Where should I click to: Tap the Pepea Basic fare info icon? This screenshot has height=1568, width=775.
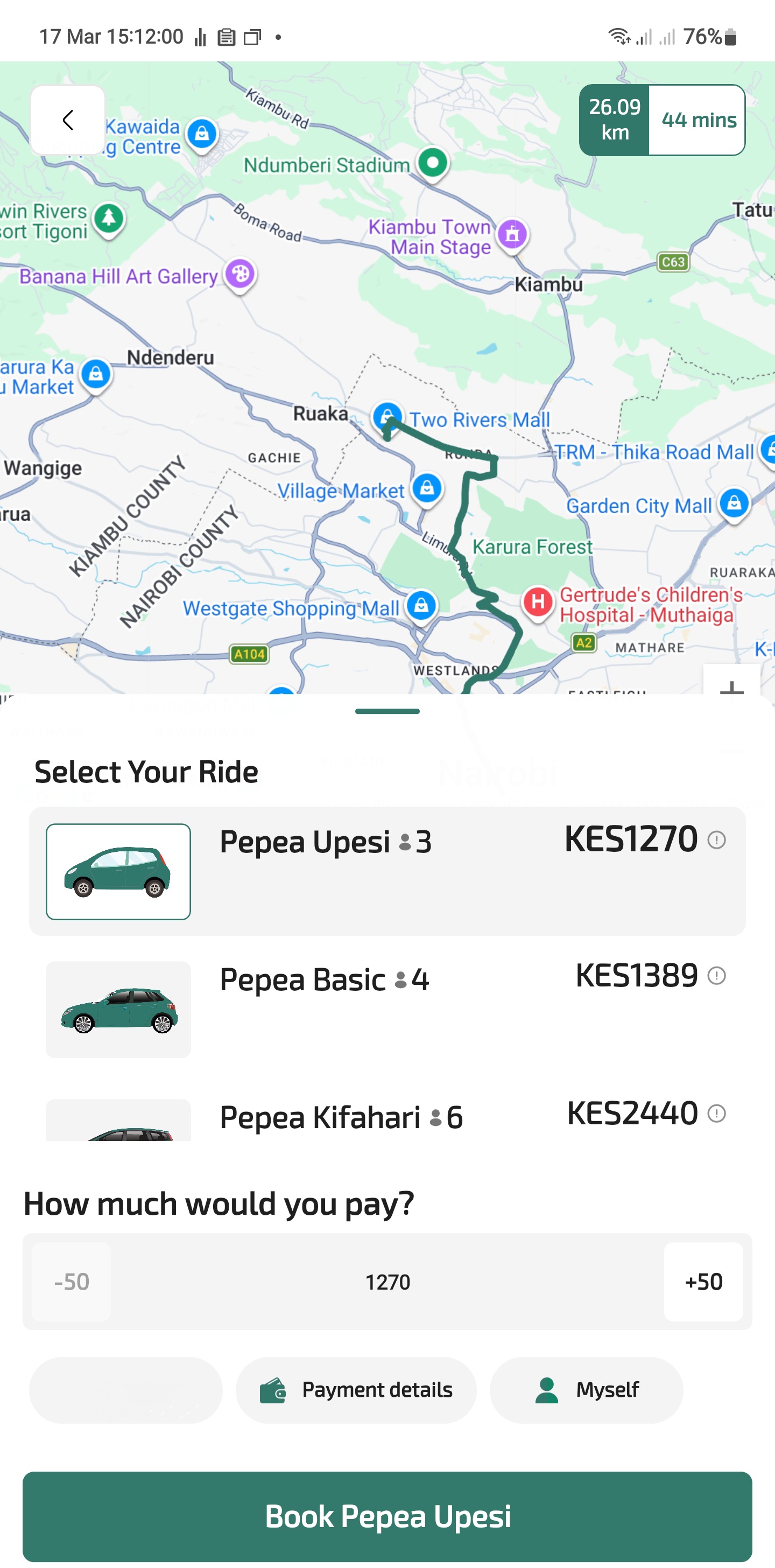click(716, 976)
